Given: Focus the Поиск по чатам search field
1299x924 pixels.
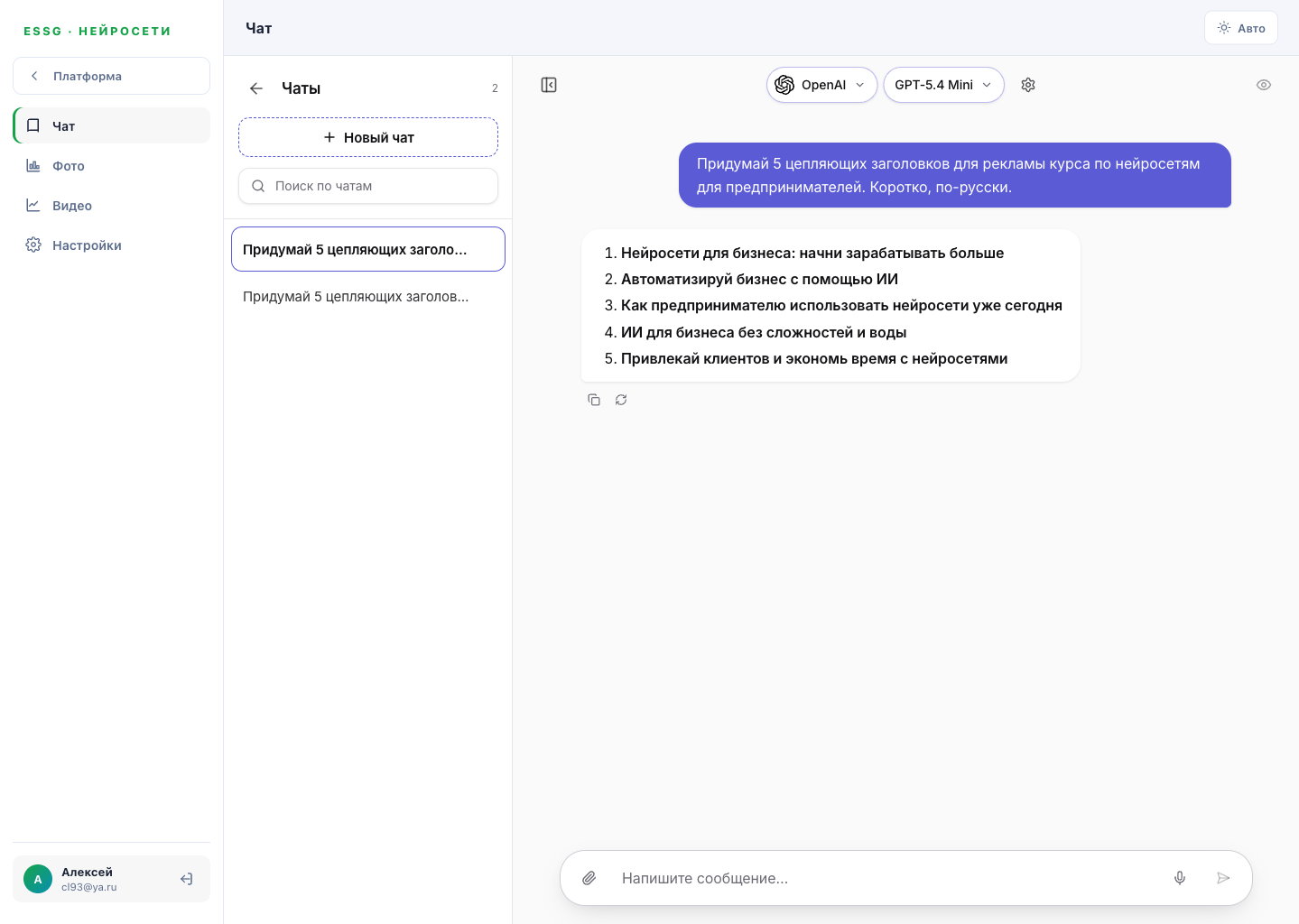Looking at the screenshot, I should click(x=368, y=186).
